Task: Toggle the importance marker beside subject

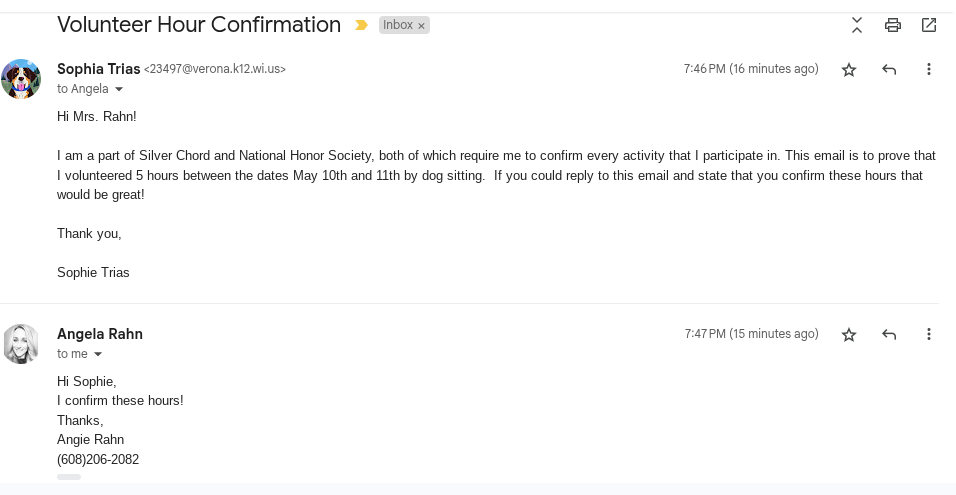Action: [362, 25]
